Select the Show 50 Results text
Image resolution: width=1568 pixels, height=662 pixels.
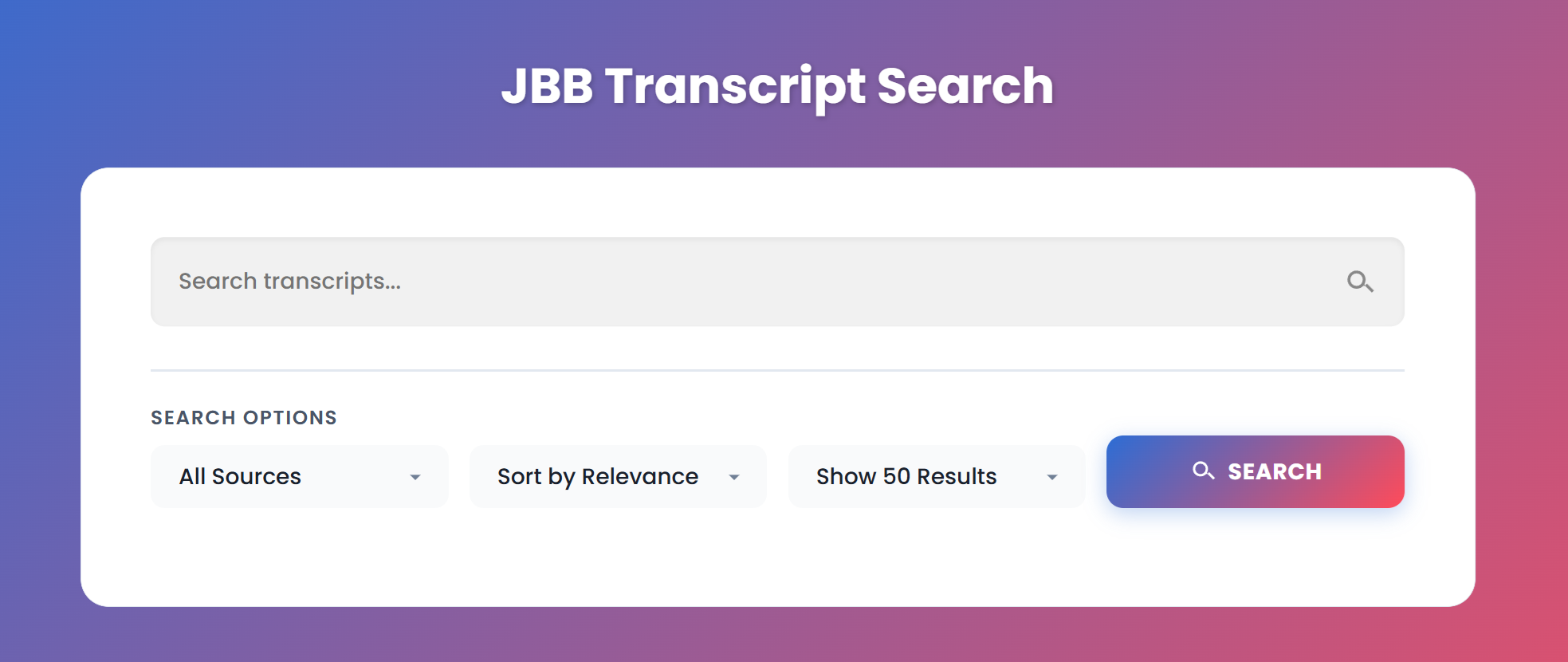[906, 476]
